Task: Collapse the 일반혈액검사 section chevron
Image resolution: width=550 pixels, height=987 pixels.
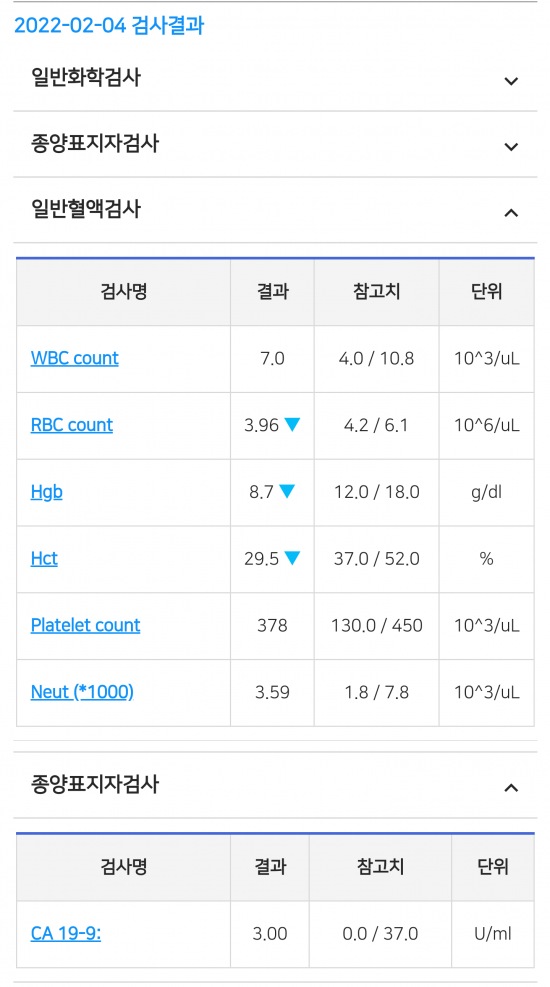Action: tap(511, 213)
